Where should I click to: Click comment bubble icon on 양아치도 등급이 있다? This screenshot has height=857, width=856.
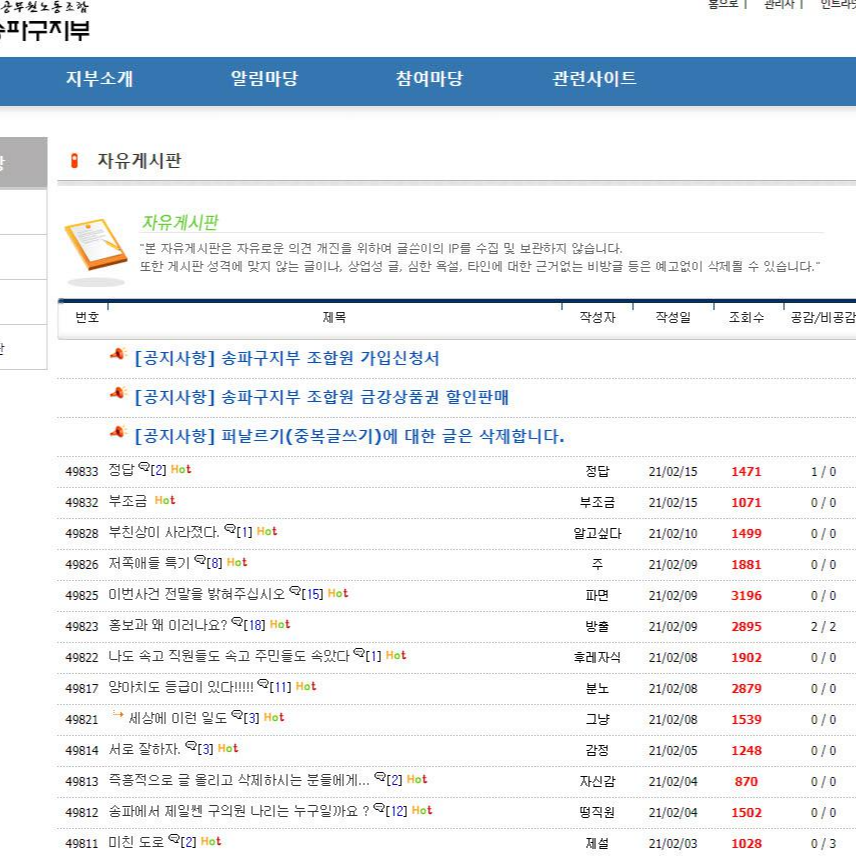(x=263, y=684)
